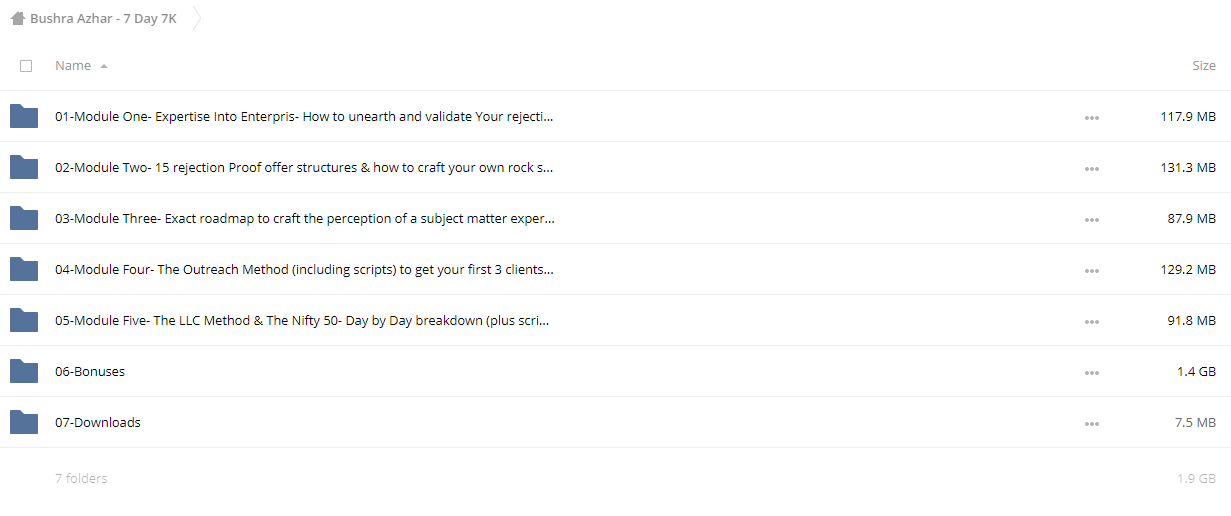Open the 02-Module Two folder icon
The width and height of the screenshot is (1231, 516).
point(24,167)
